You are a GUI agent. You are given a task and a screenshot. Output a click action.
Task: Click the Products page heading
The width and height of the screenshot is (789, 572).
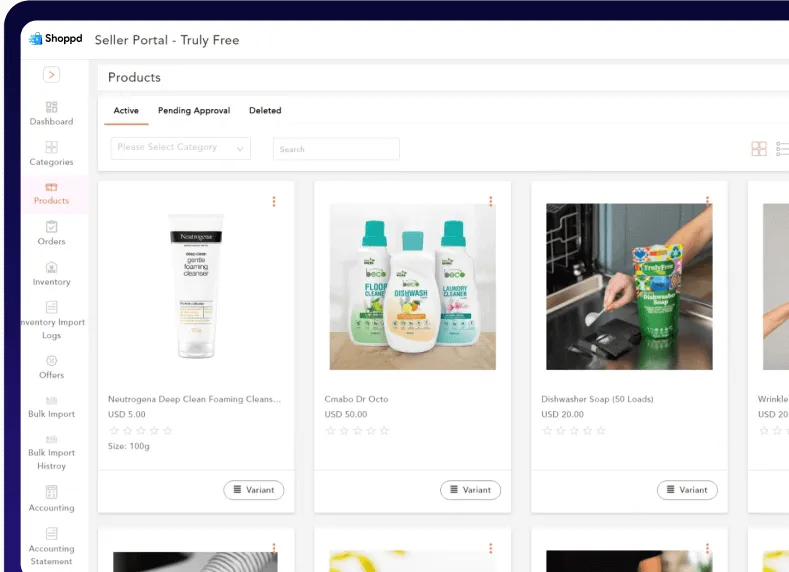tap(134, 77)
